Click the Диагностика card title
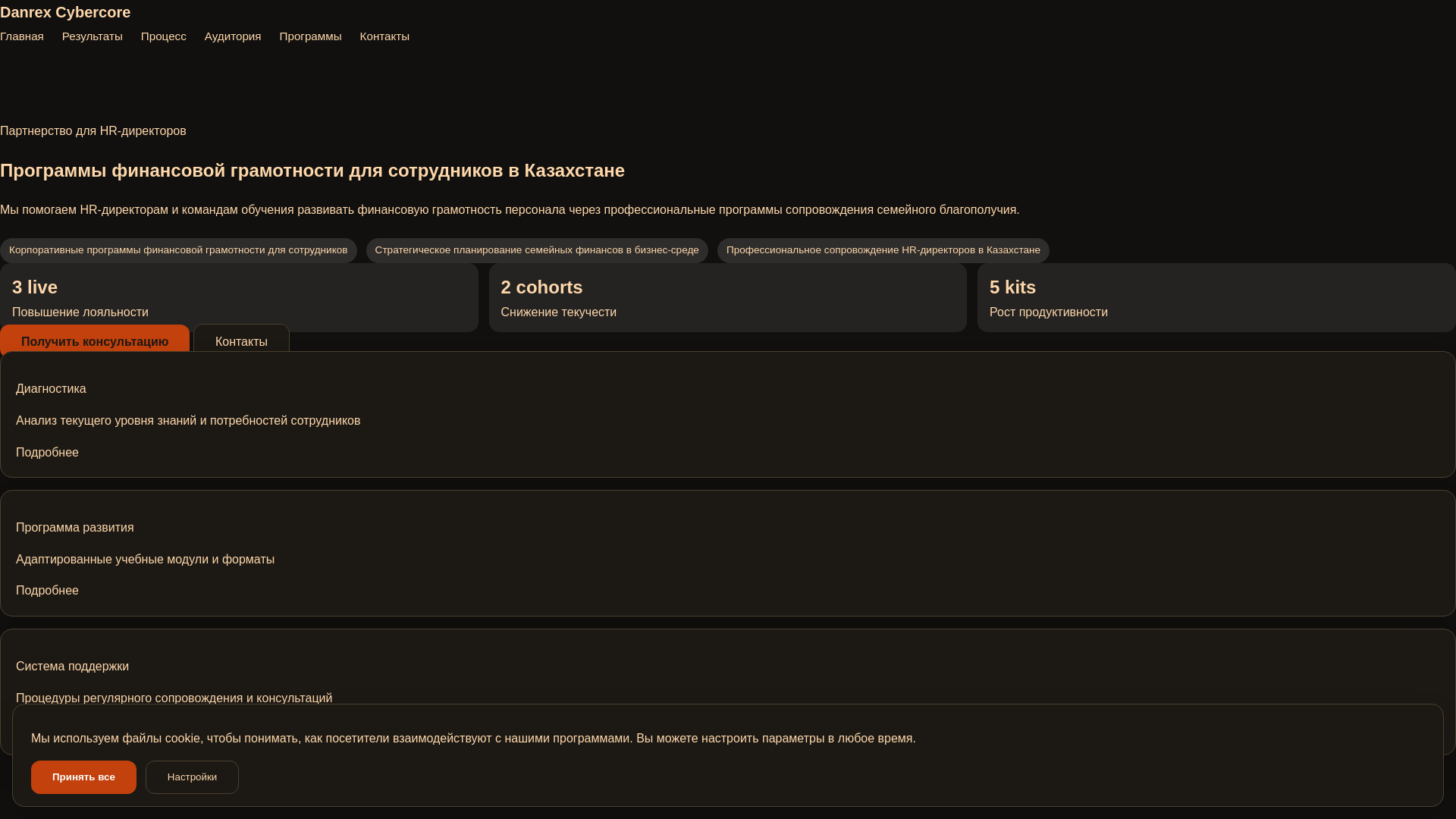1456x819 pixels. 51,389
